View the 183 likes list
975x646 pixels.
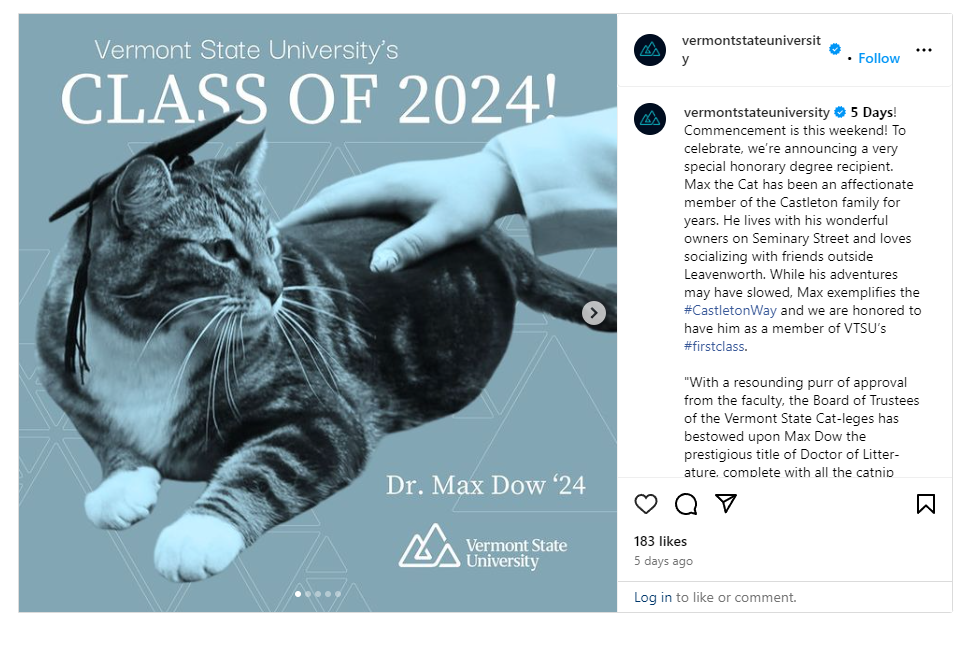point(660,541)
